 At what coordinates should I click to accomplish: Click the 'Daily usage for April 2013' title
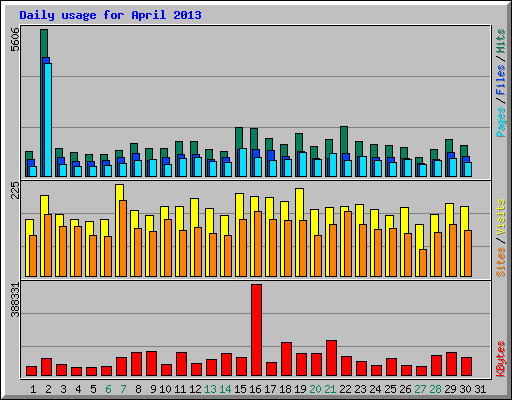[x=110, y=16]
